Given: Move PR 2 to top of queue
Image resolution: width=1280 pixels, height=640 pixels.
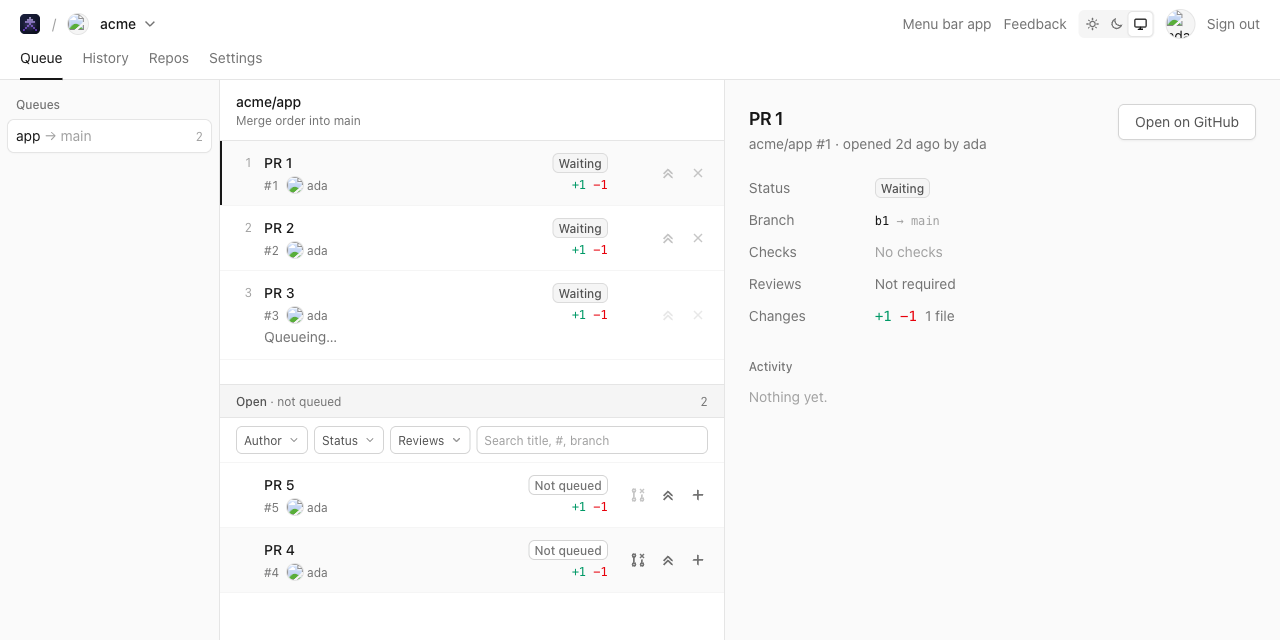Looking at the screenshot, I should [668, 238].
